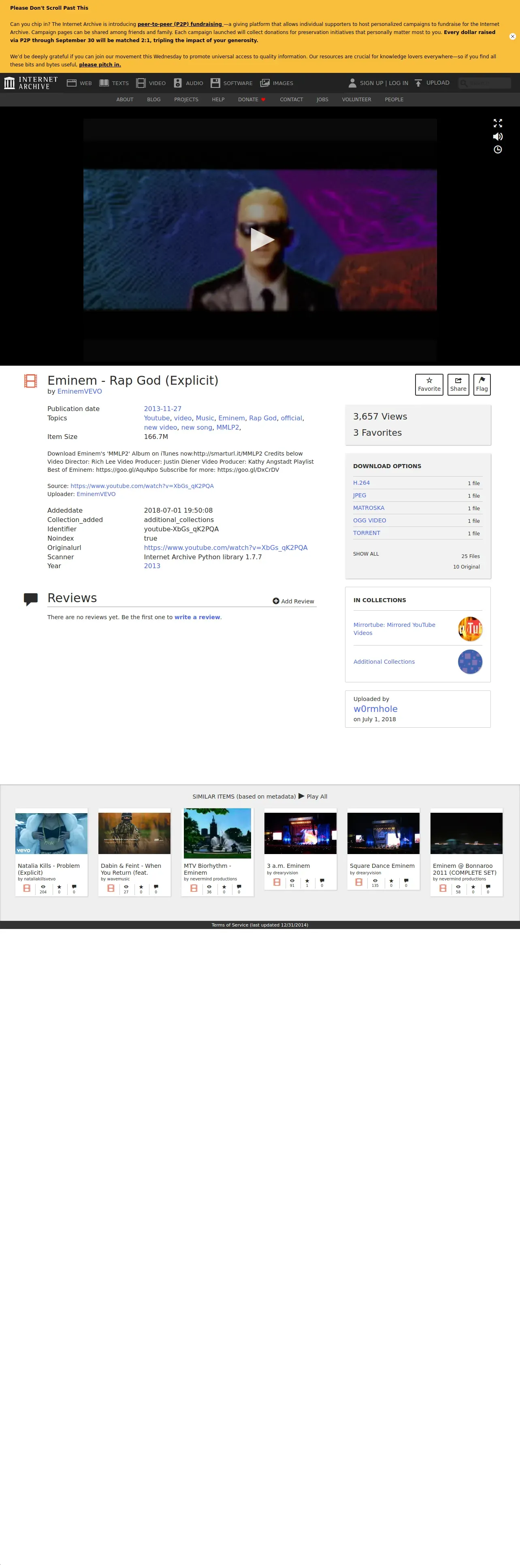
Task: Open MTV Biorhythm - Eminem item
Action: (217, 852)
